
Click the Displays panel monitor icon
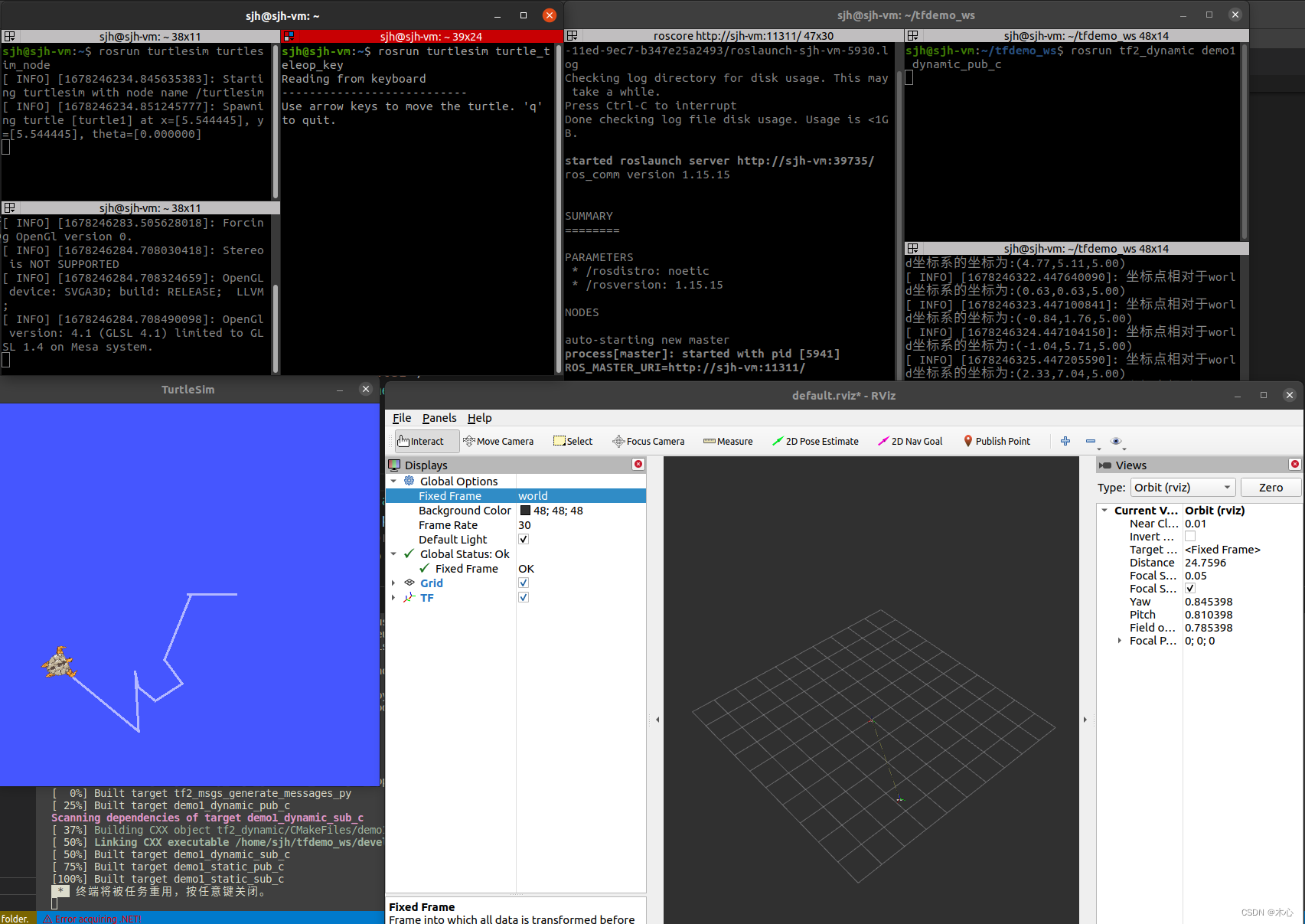pos(394,465)
